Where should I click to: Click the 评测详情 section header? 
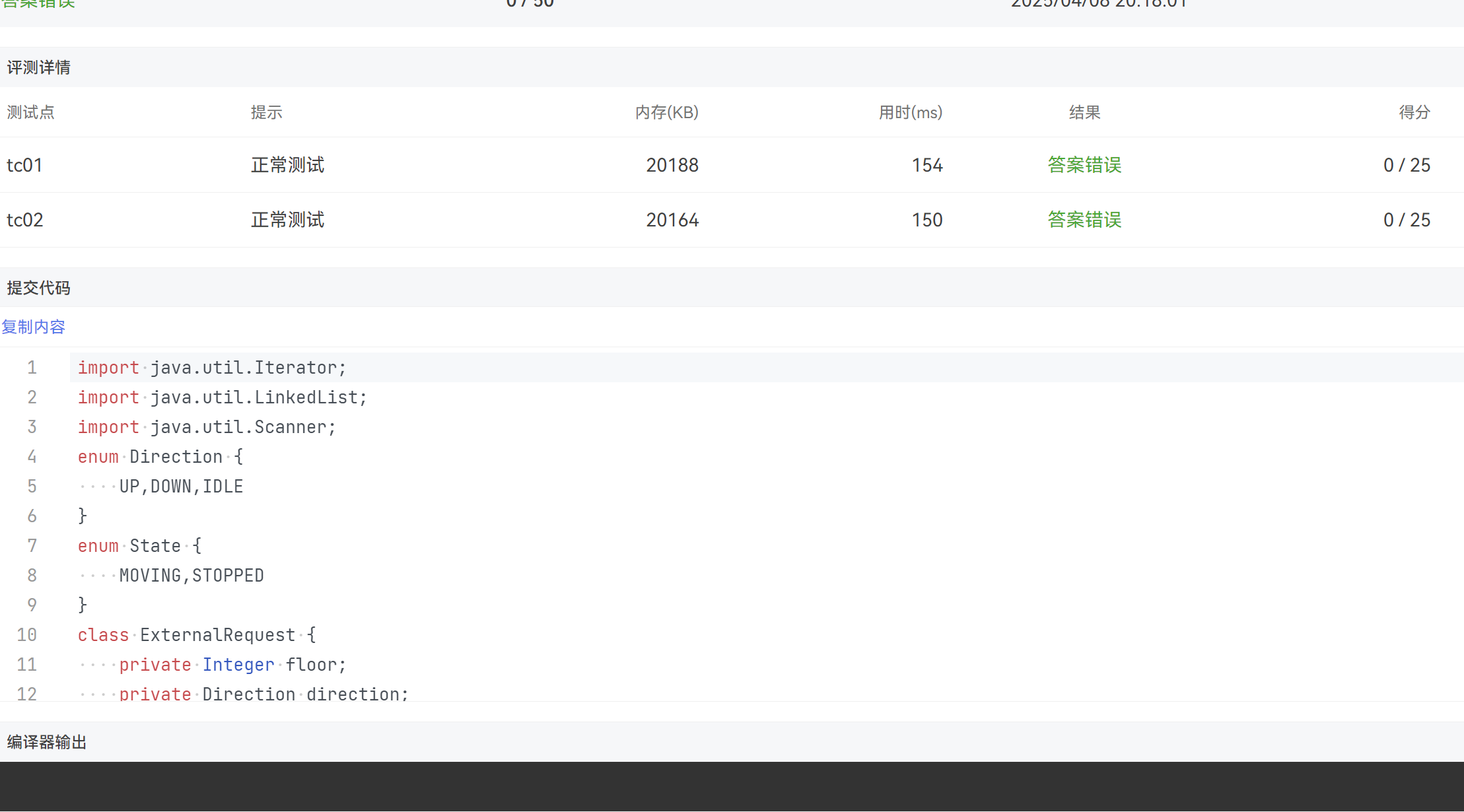[38, 67]
